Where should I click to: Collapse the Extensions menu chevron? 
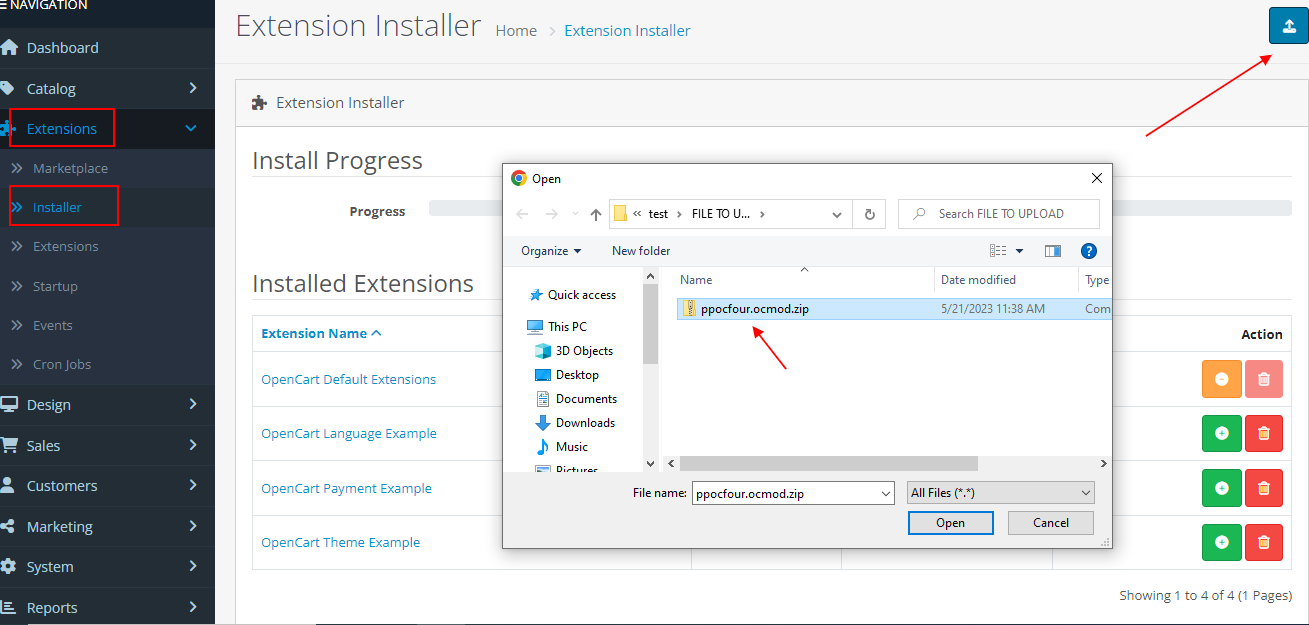[x=191, y=128]
